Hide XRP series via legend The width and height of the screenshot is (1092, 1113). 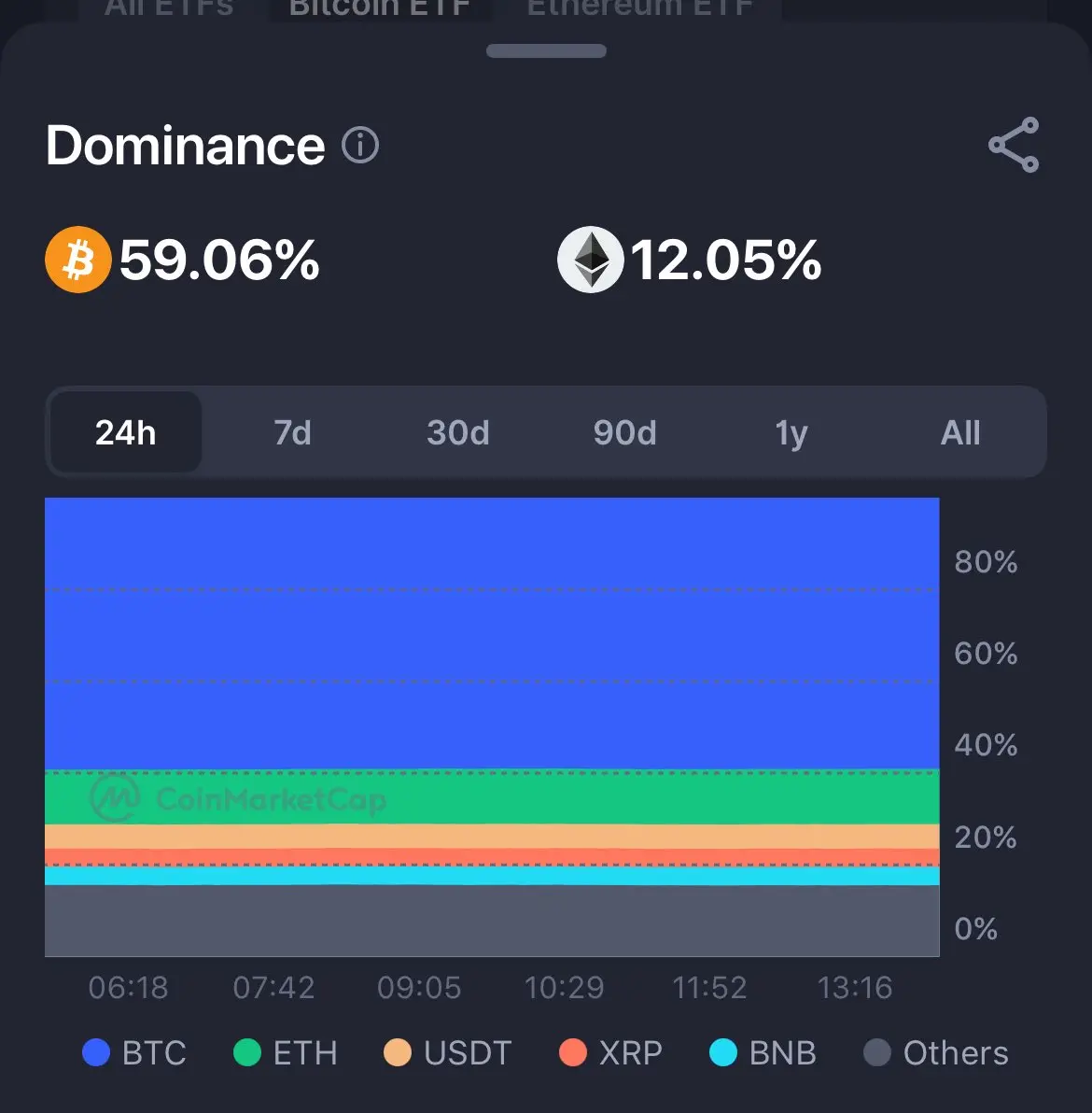point(610,1053)
